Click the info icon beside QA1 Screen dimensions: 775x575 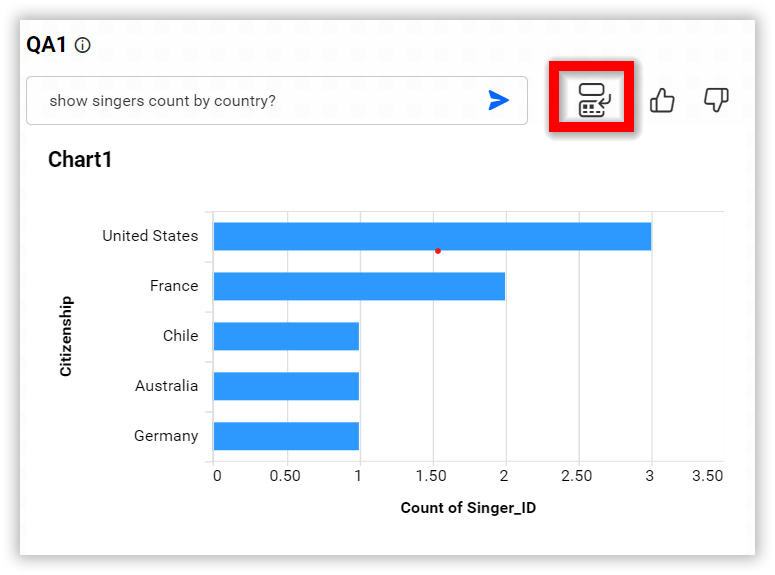(x=83, y=45)
